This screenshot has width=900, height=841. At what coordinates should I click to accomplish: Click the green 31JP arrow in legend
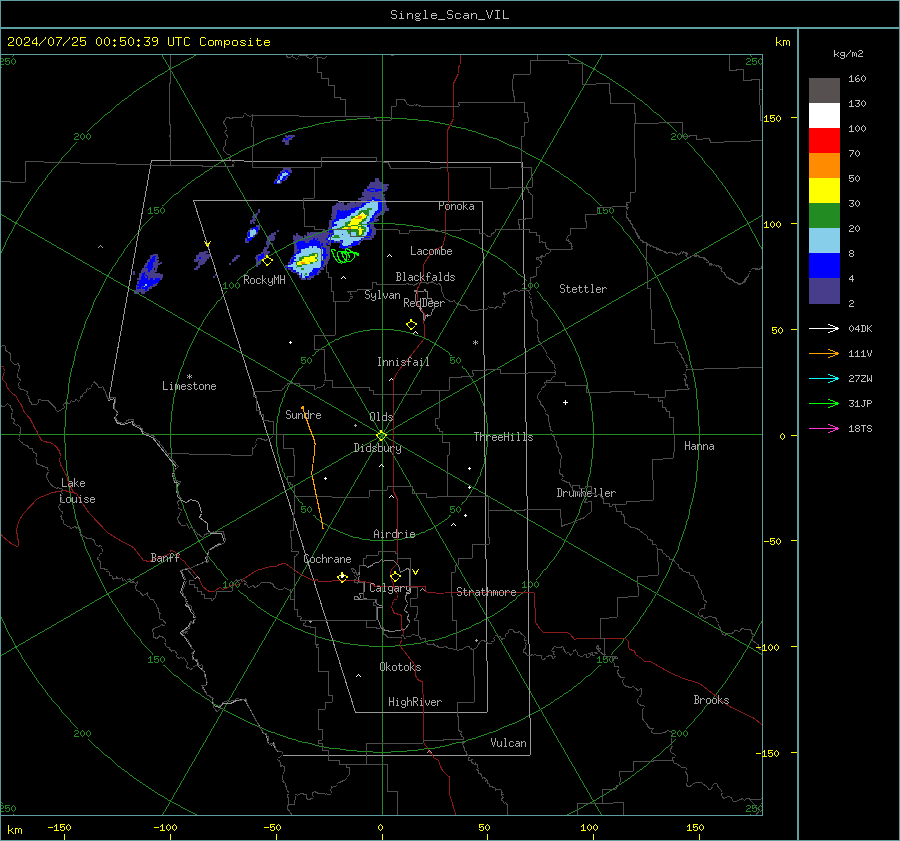824,404
